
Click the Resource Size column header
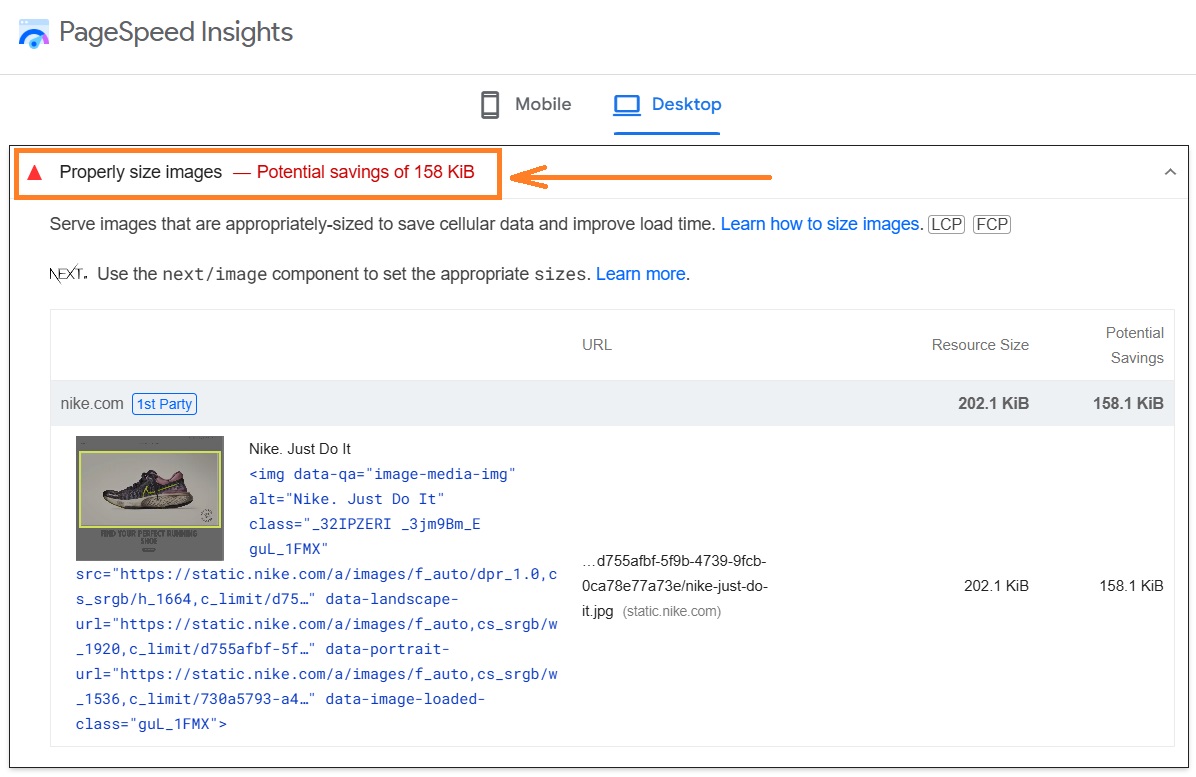coord(980,345)
